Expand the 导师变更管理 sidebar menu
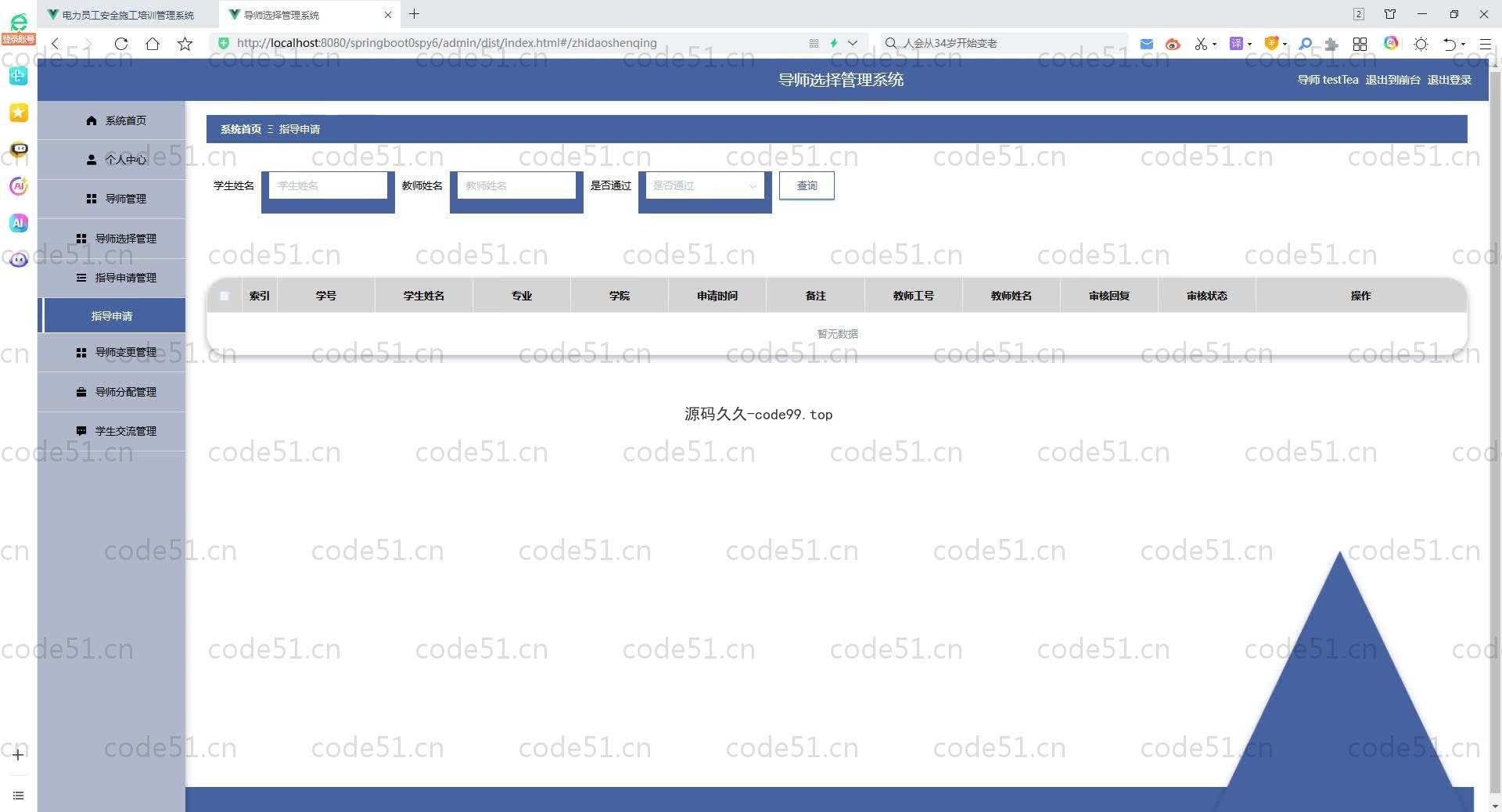 112,353
